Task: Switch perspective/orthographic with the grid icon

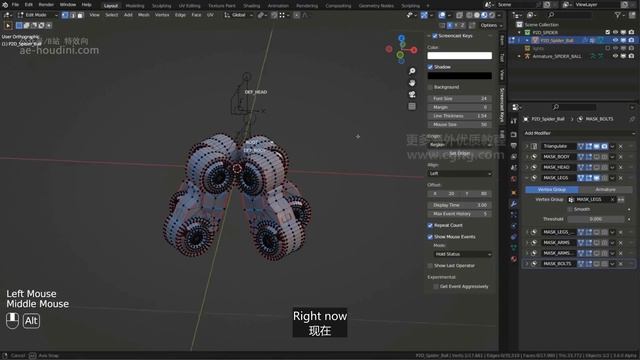Action: coord(412,107)
